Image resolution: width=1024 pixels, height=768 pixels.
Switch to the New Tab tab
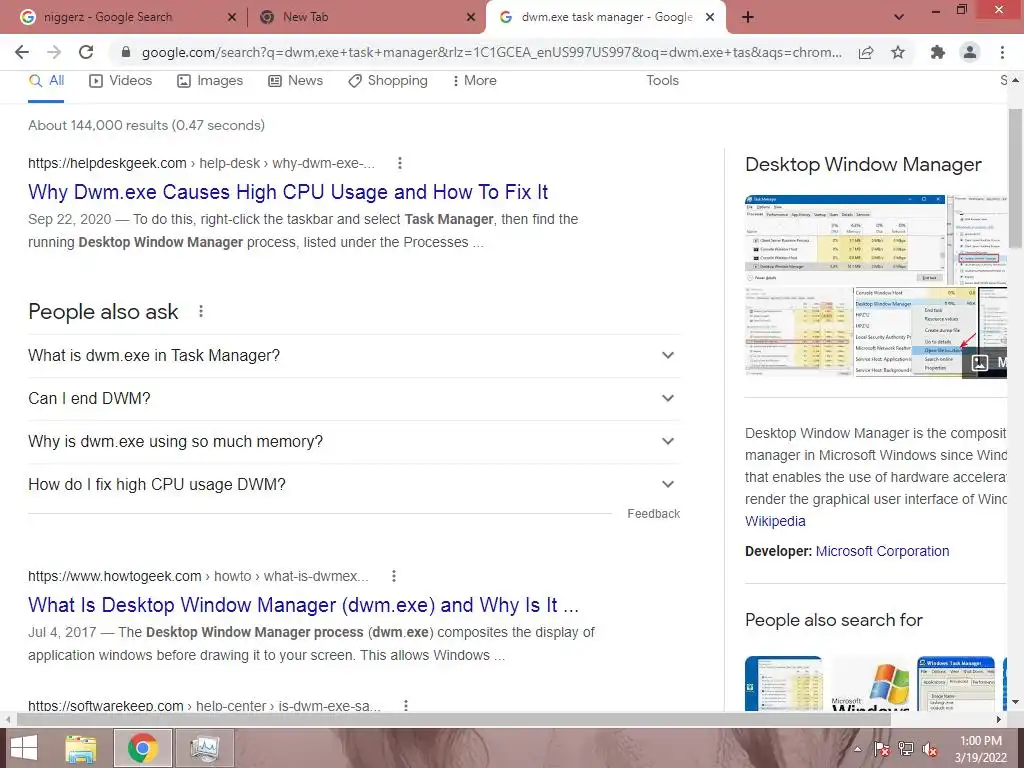366,17
